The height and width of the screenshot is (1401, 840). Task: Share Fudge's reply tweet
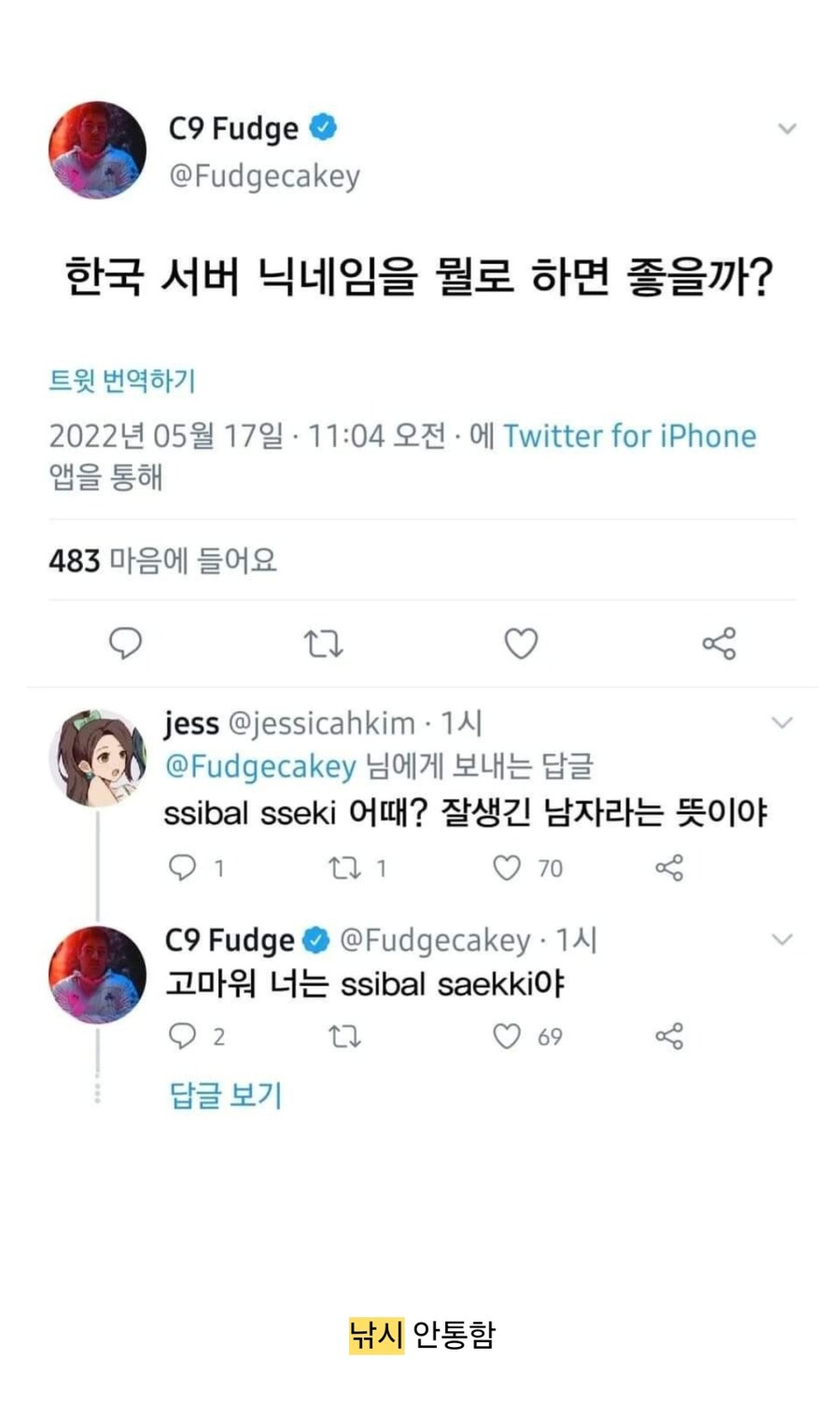coord(669,1036)
